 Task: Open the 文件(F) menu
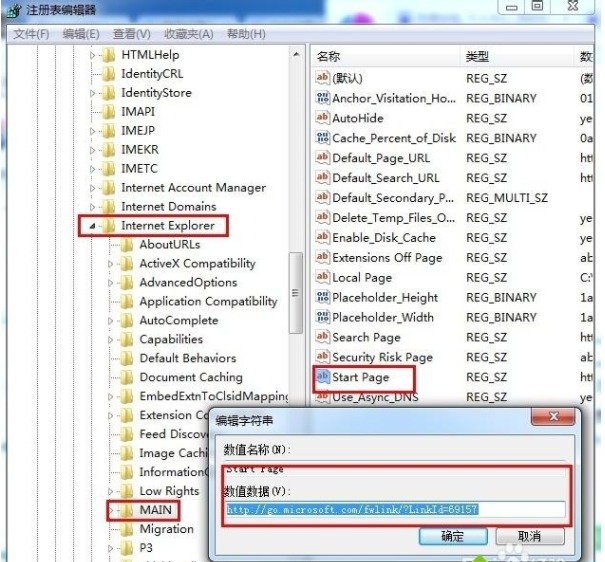click(x=31, y=34)
